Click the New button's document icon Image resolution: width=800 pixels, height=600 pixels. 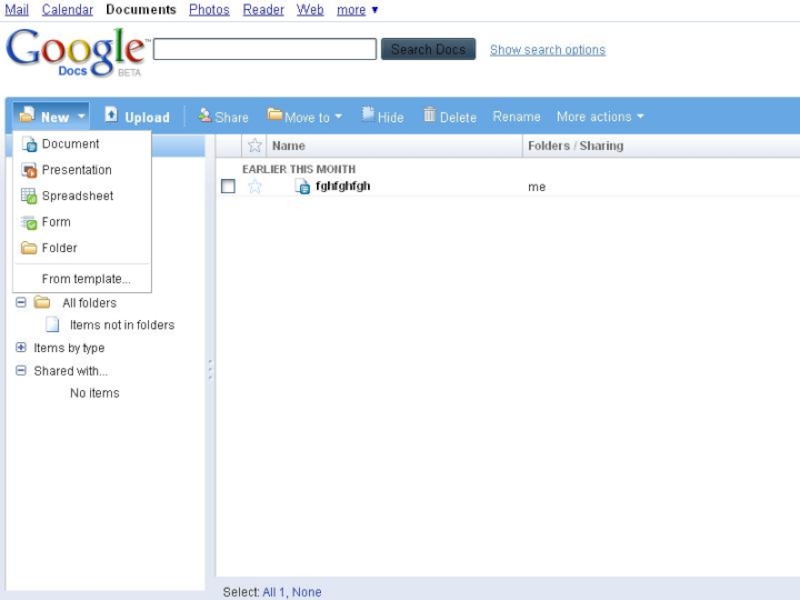point(27,115)
